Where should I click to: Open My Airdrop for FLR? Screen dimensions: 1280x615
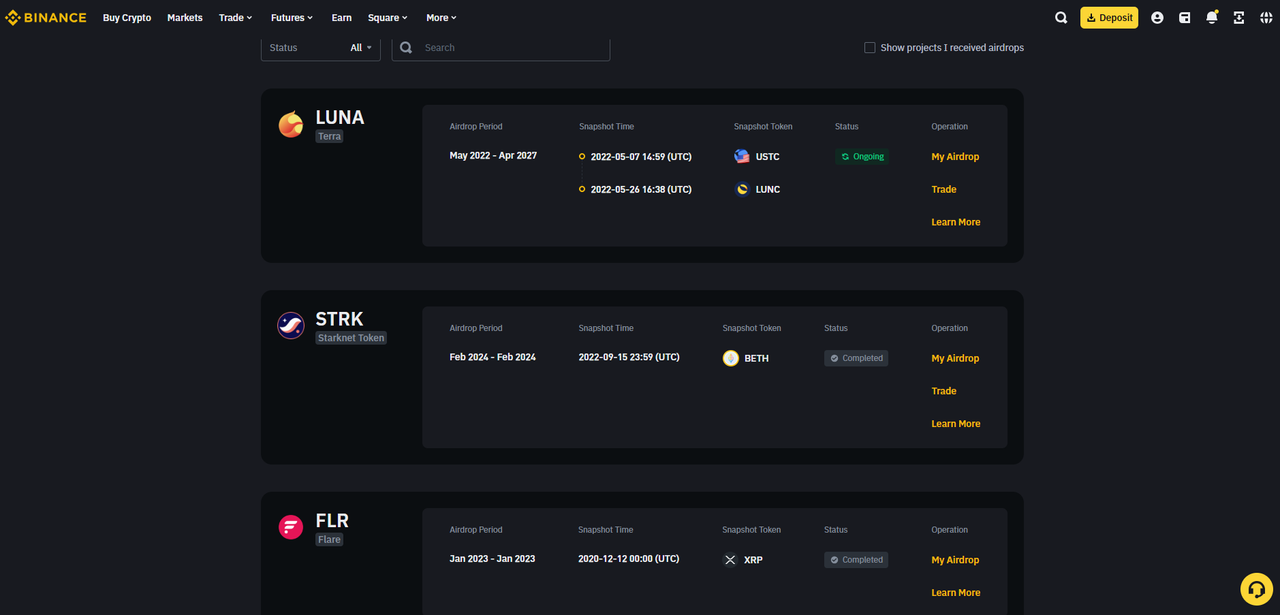point(955,560)
